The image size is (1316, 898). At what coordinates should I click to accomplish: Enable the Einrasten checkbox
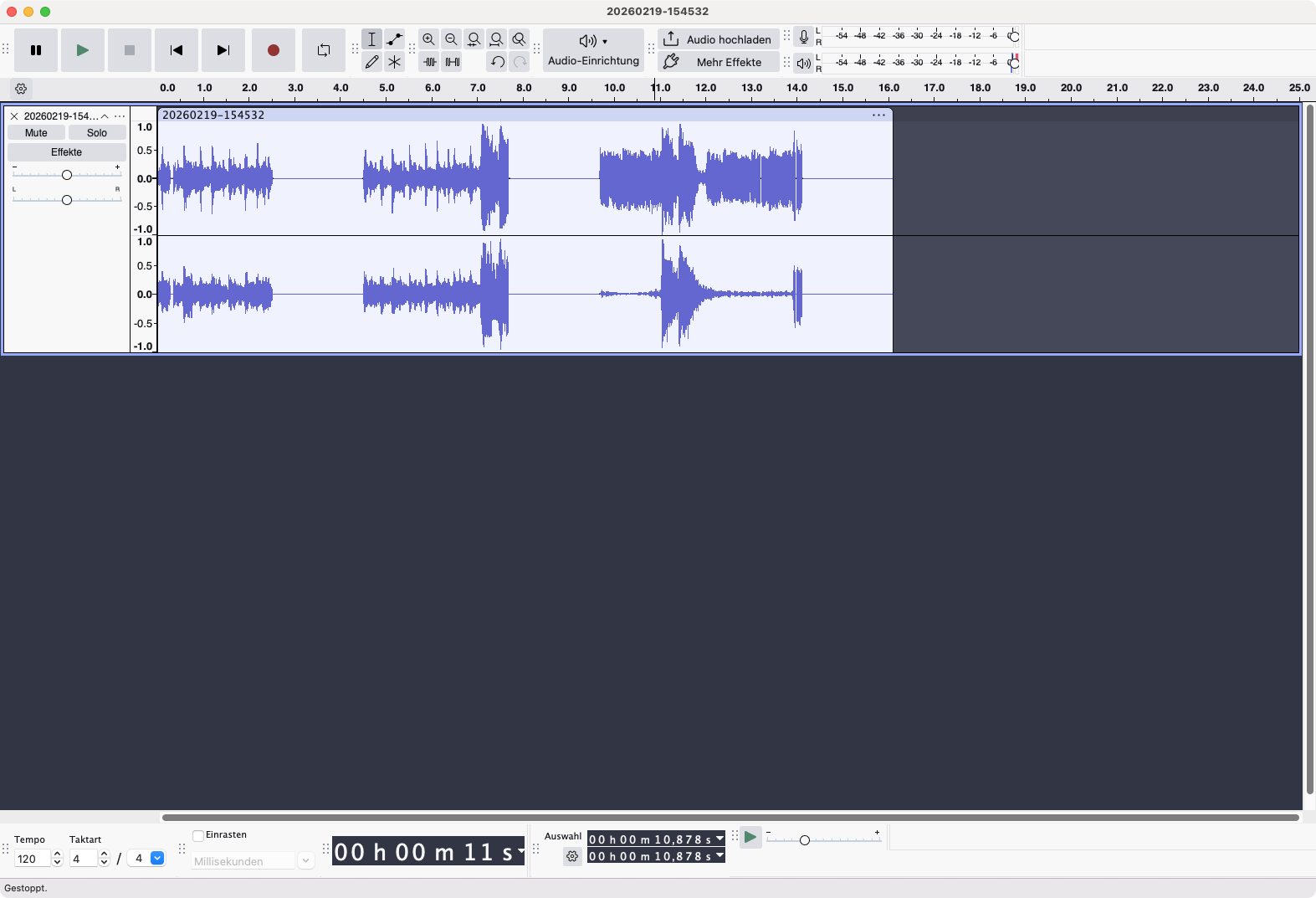tap(198, 835)
